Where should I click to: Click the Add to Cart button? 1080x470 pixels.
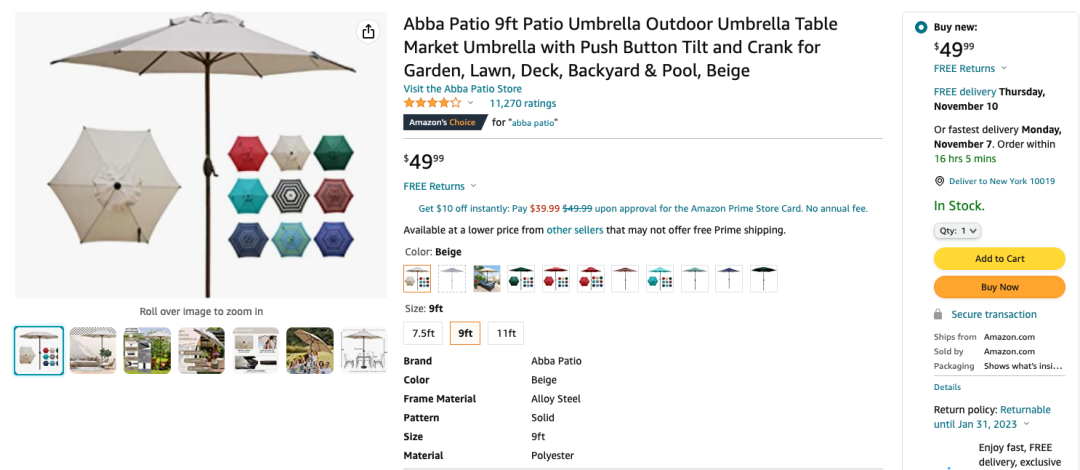(x=999, y=258)
